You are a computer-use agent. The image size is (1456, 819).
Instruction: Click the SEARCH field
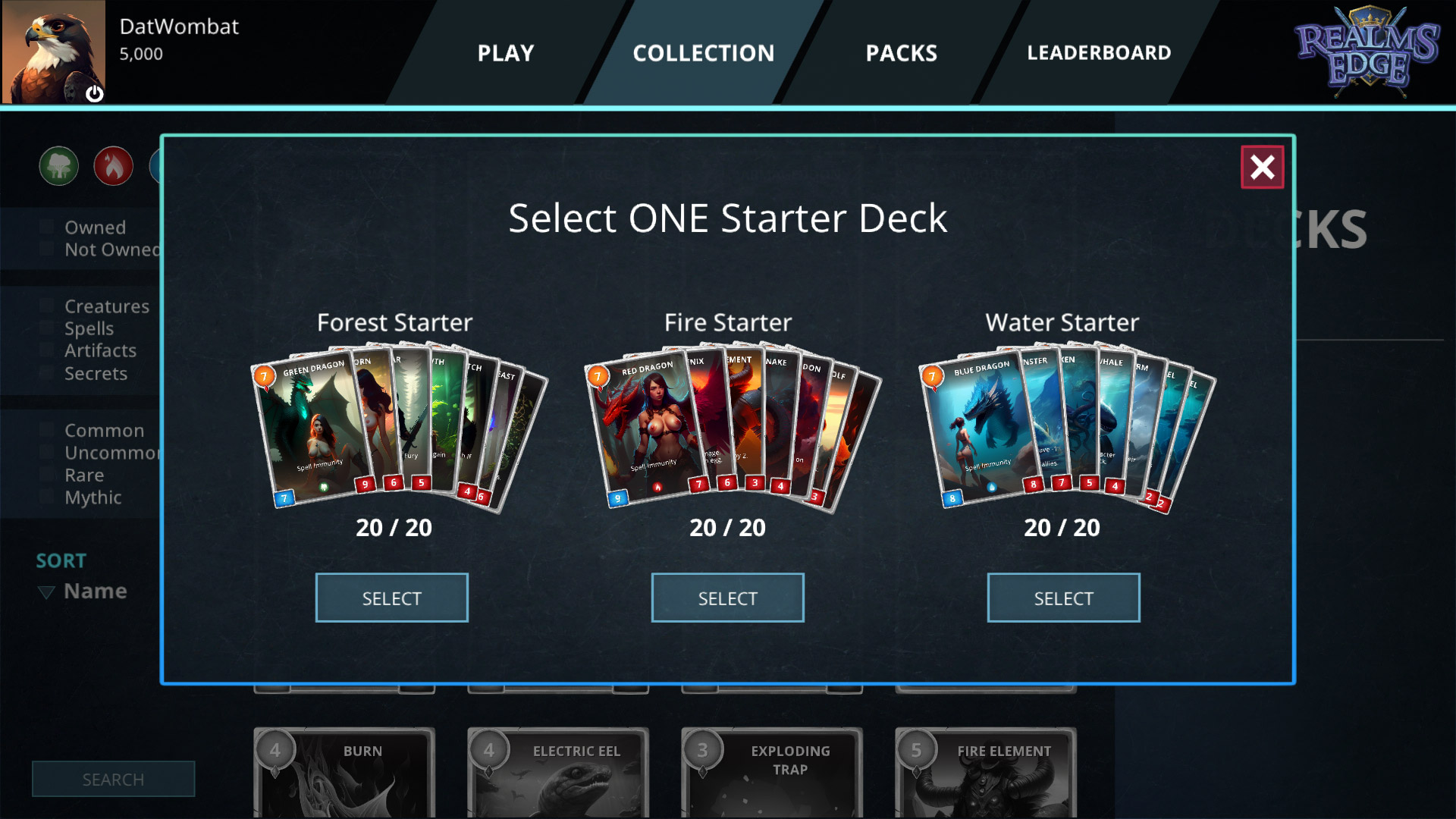[113, 780]
